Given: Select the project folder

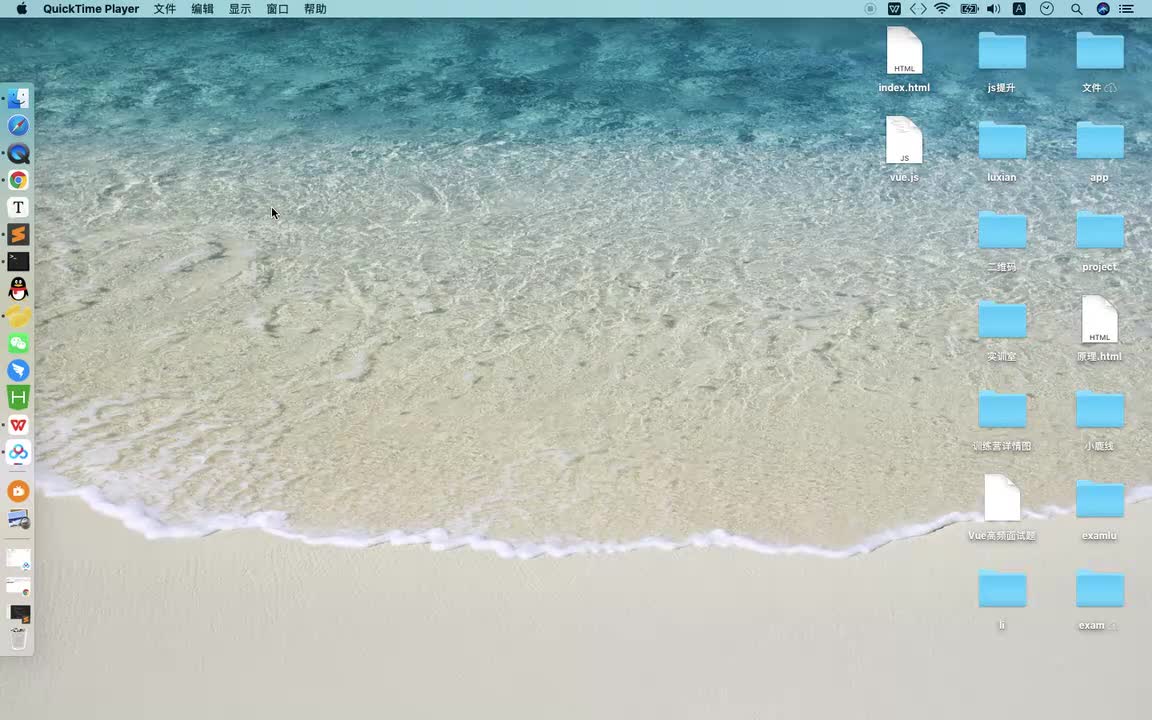Looking at the screenshot, I should click(x=1100, y=239).
